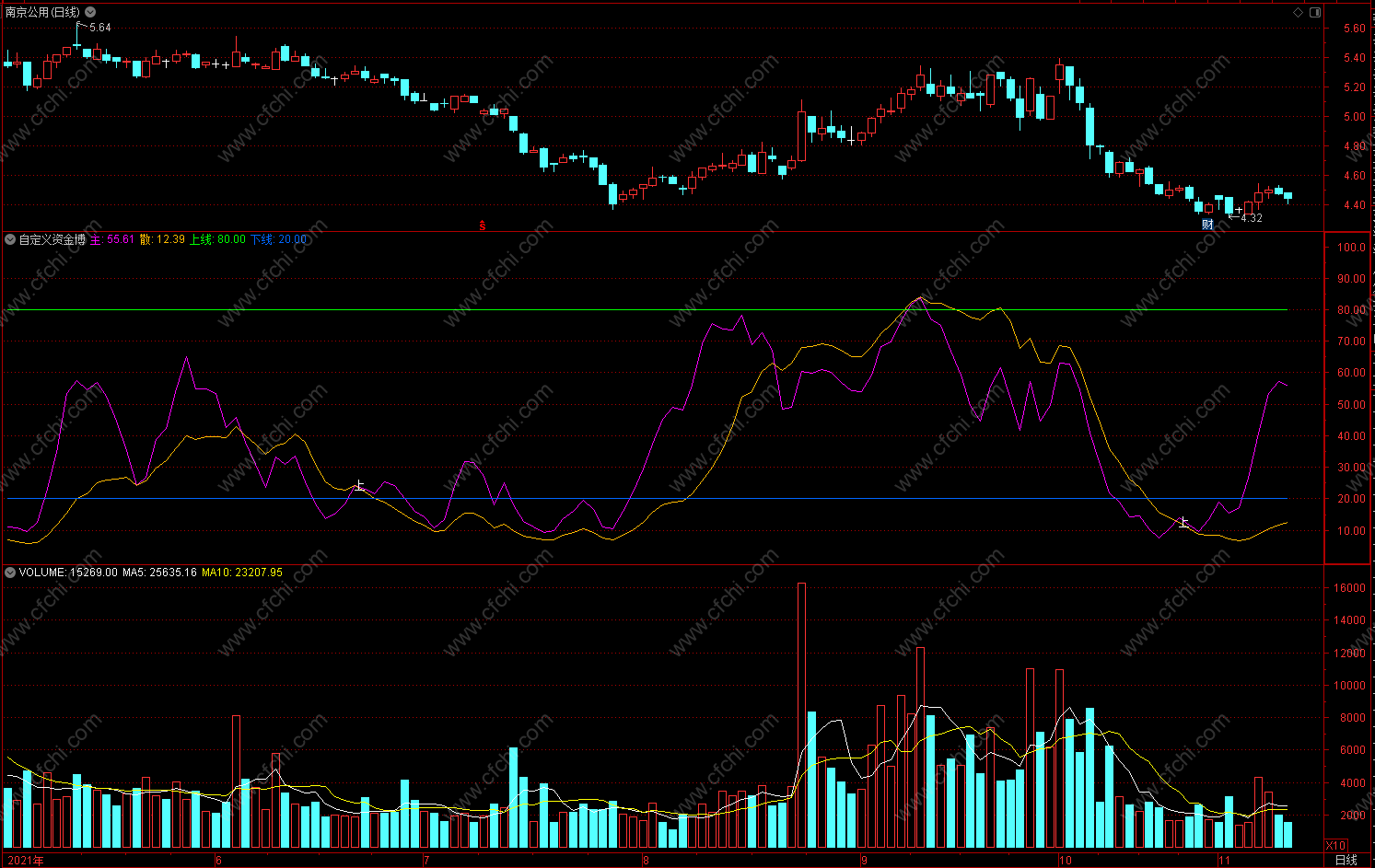Click the 4.32 low price arrow label
Image resolution: width=1375 pixels, height=868 pixels.
(x=1252, y=218)
